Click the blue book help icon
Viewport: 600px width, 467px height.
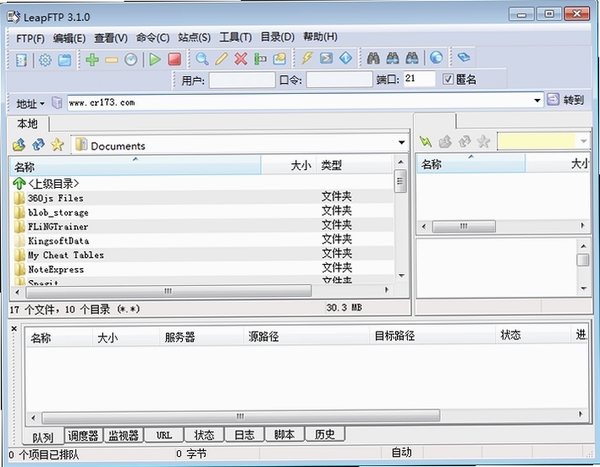coord(463,57)
